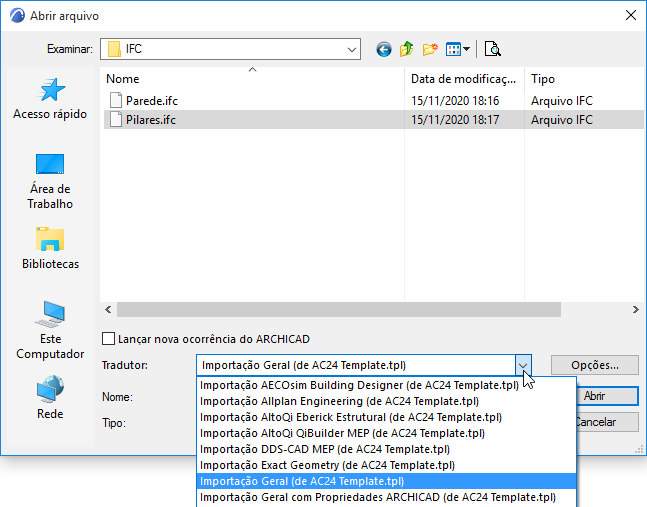Click the 15/11/2020 18:17 date cell

coord(455,120)
